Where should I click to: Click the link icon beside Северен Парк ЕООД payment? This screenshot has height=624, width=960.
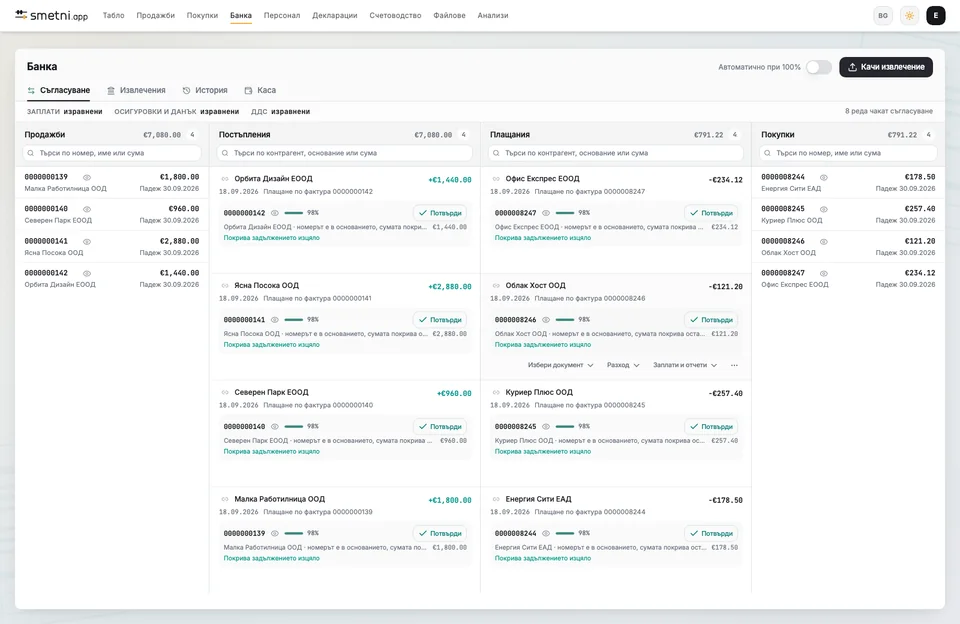click(225, 393)
